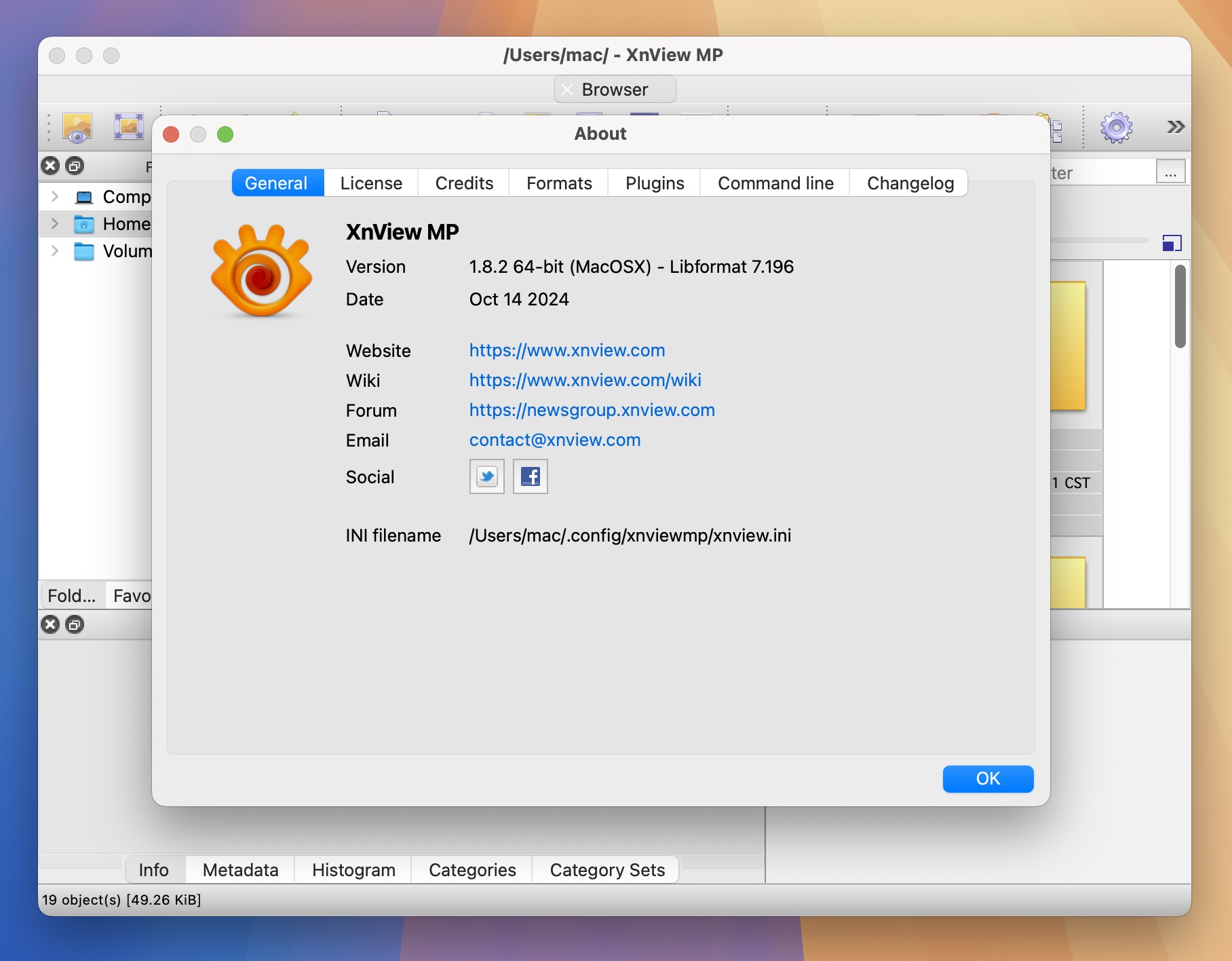The width and height of the screenshot is (1232, 961).
Task: Float the lower preview panel icon
Action: (x=75, y=624)
